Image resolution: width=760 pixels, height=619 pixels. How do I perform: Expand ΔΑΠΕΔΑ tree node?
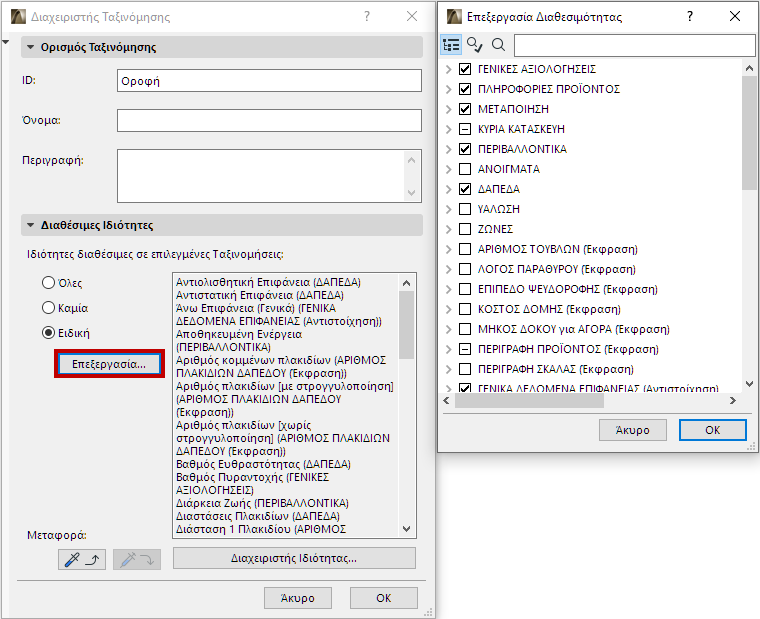coord(449,190)
